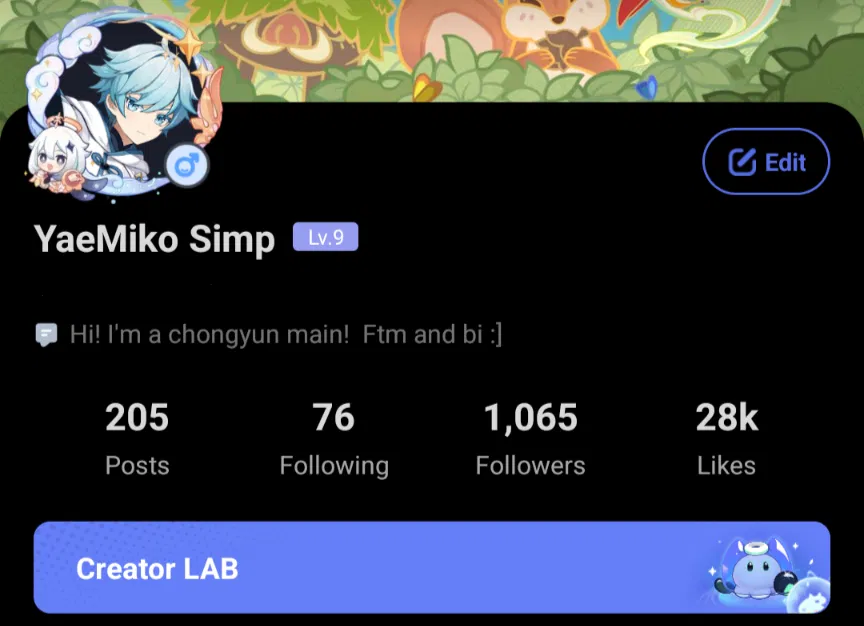Image resolution: width=864 pixels, height=626 pixels.
Task: Open the 205 Posts count
Action: [x=137, y=439]
